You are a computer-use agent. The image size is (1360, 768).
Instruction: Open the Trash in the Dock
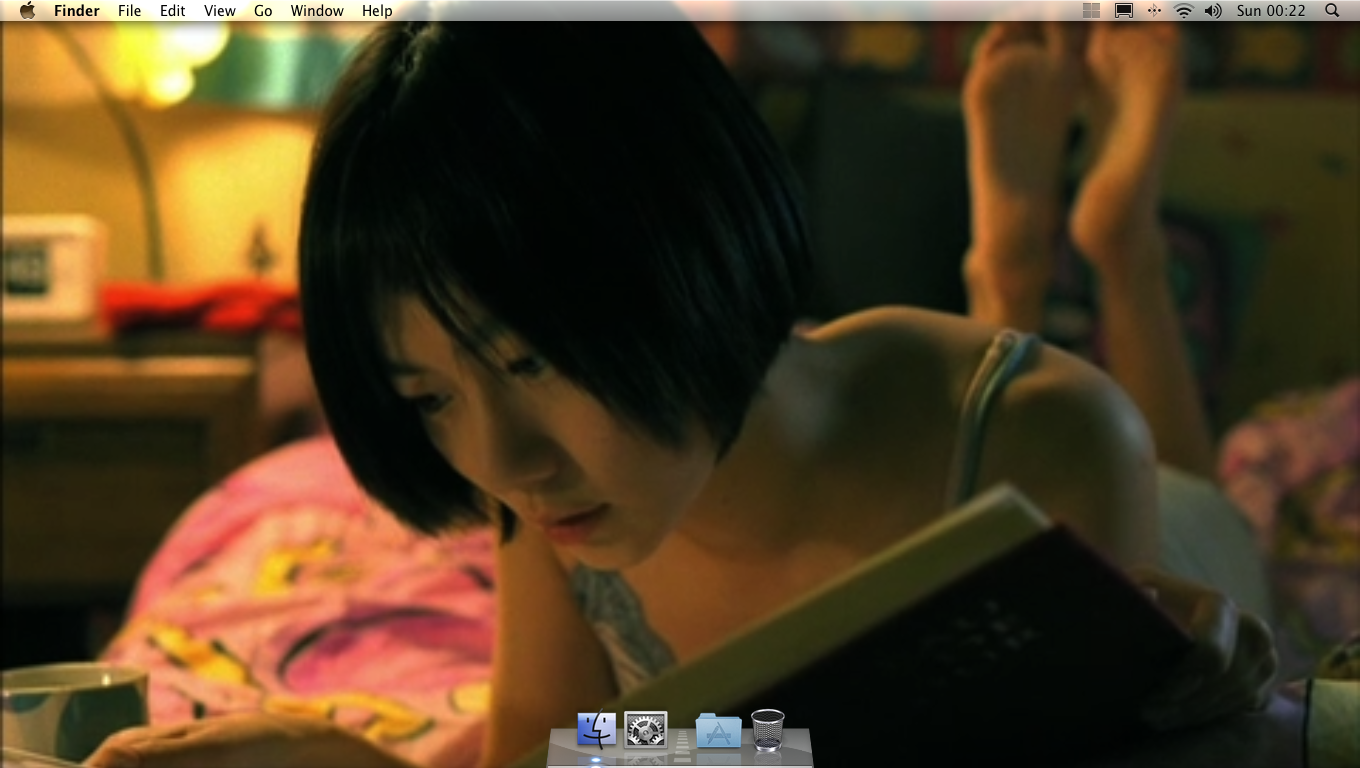coord(767,730)
